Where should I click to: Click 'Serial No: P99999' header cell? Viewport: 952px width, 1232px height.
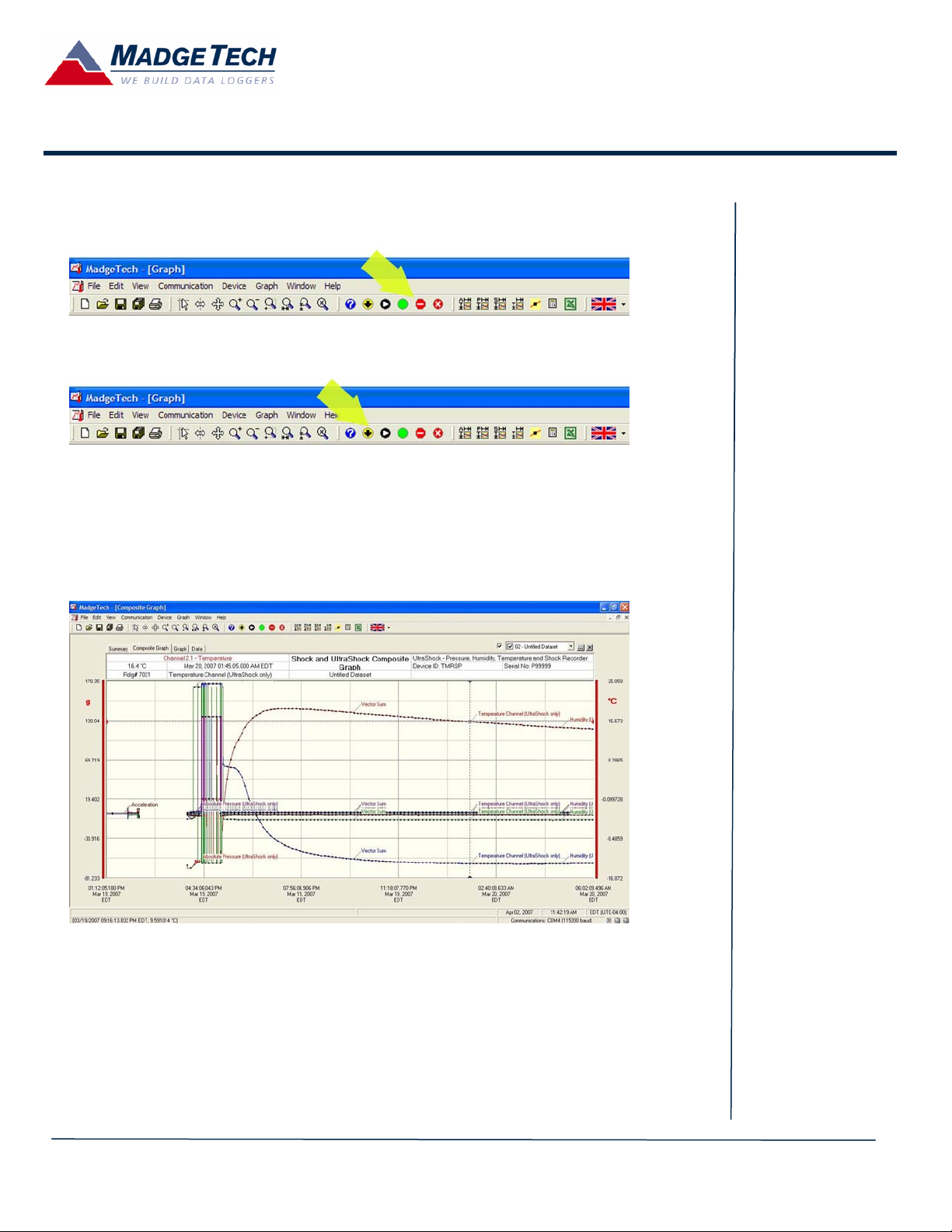point(546,666)
